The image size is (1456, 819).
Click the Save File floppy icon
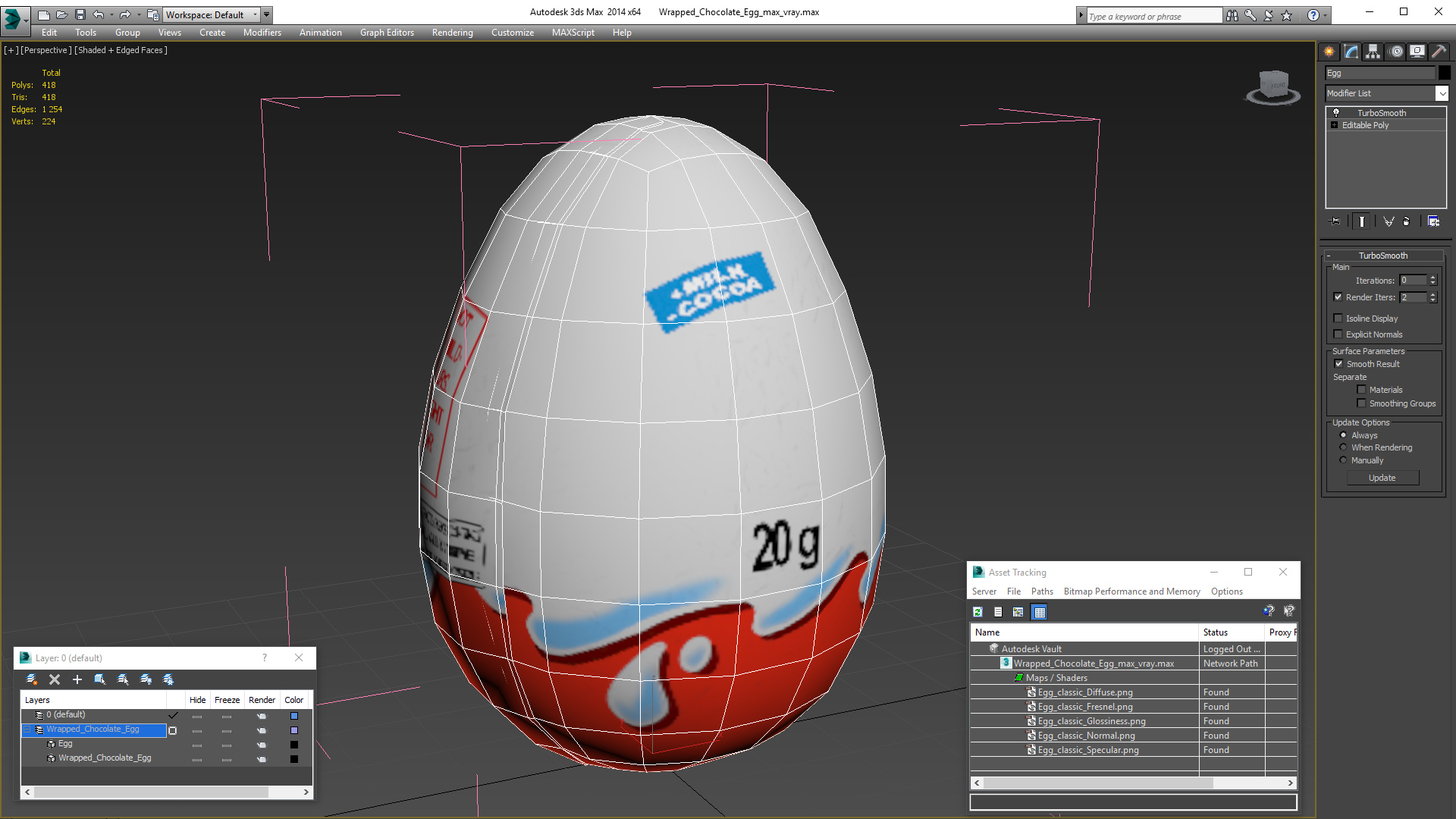[80, 14]
